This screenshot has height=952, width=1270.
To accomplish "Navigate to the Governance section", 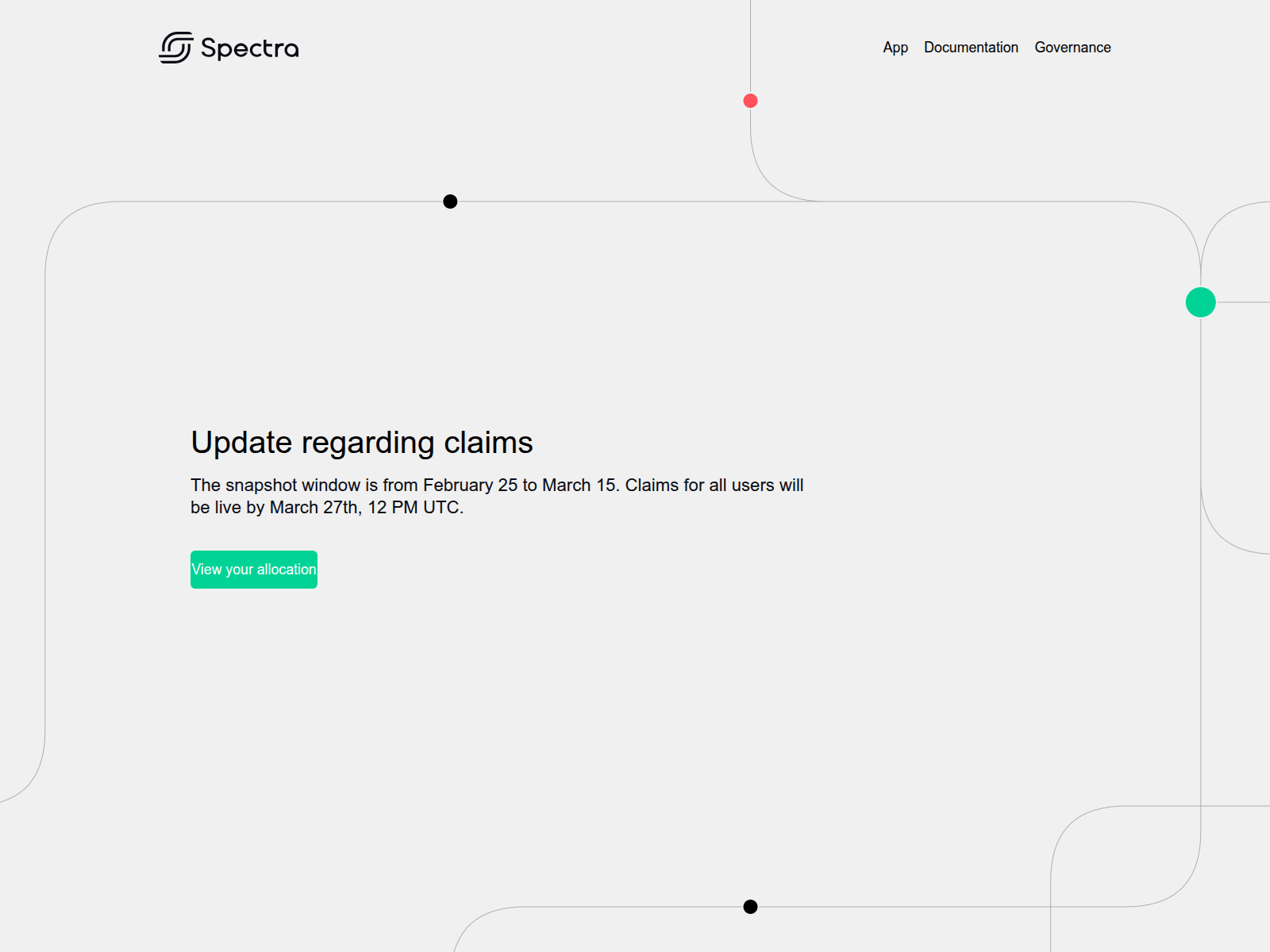I will pyautogui.click(x=1072, y=48).
